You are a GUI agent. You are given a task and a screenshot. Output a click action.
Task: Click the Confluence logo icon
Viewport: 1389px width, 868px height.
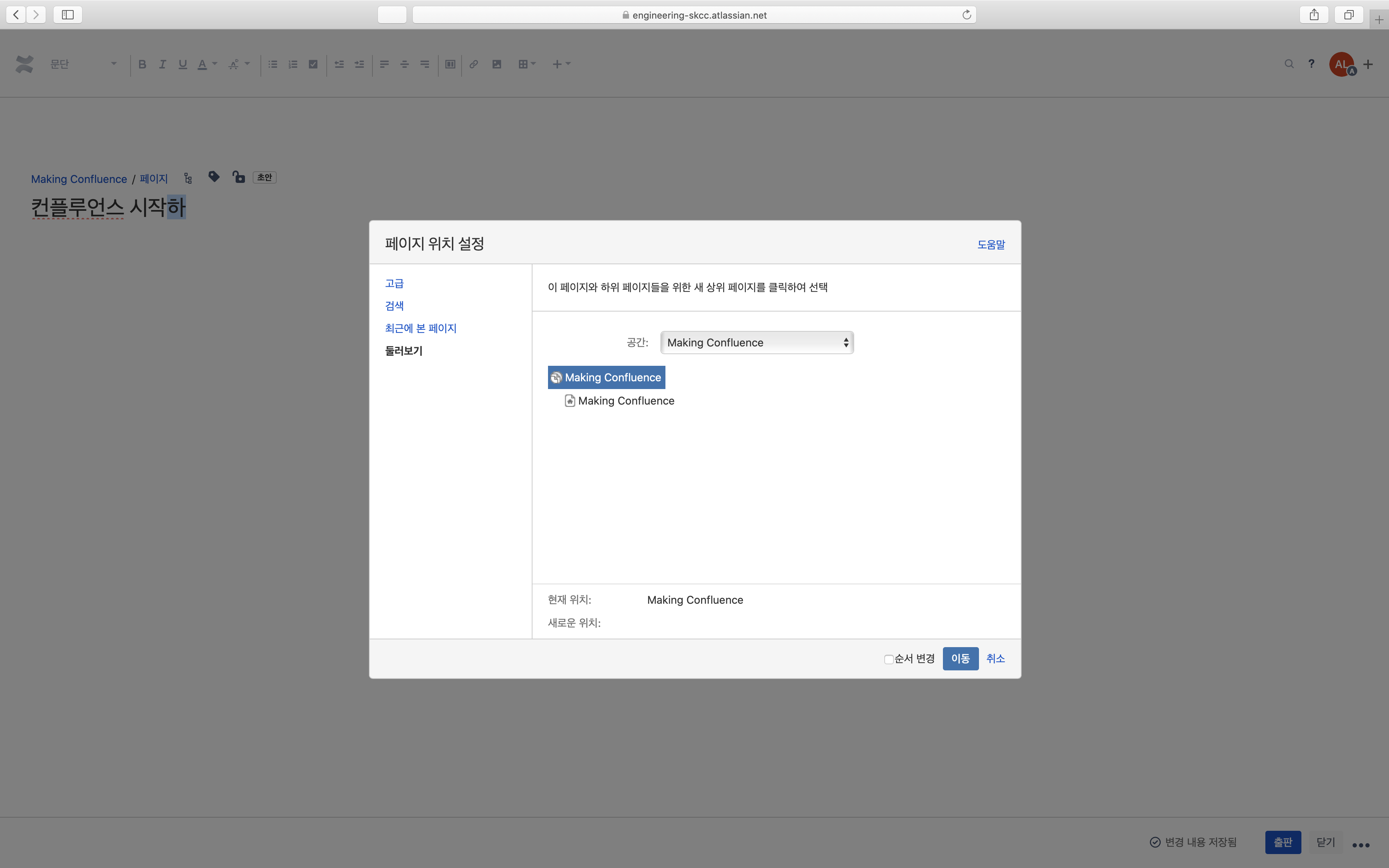point(24,64)
